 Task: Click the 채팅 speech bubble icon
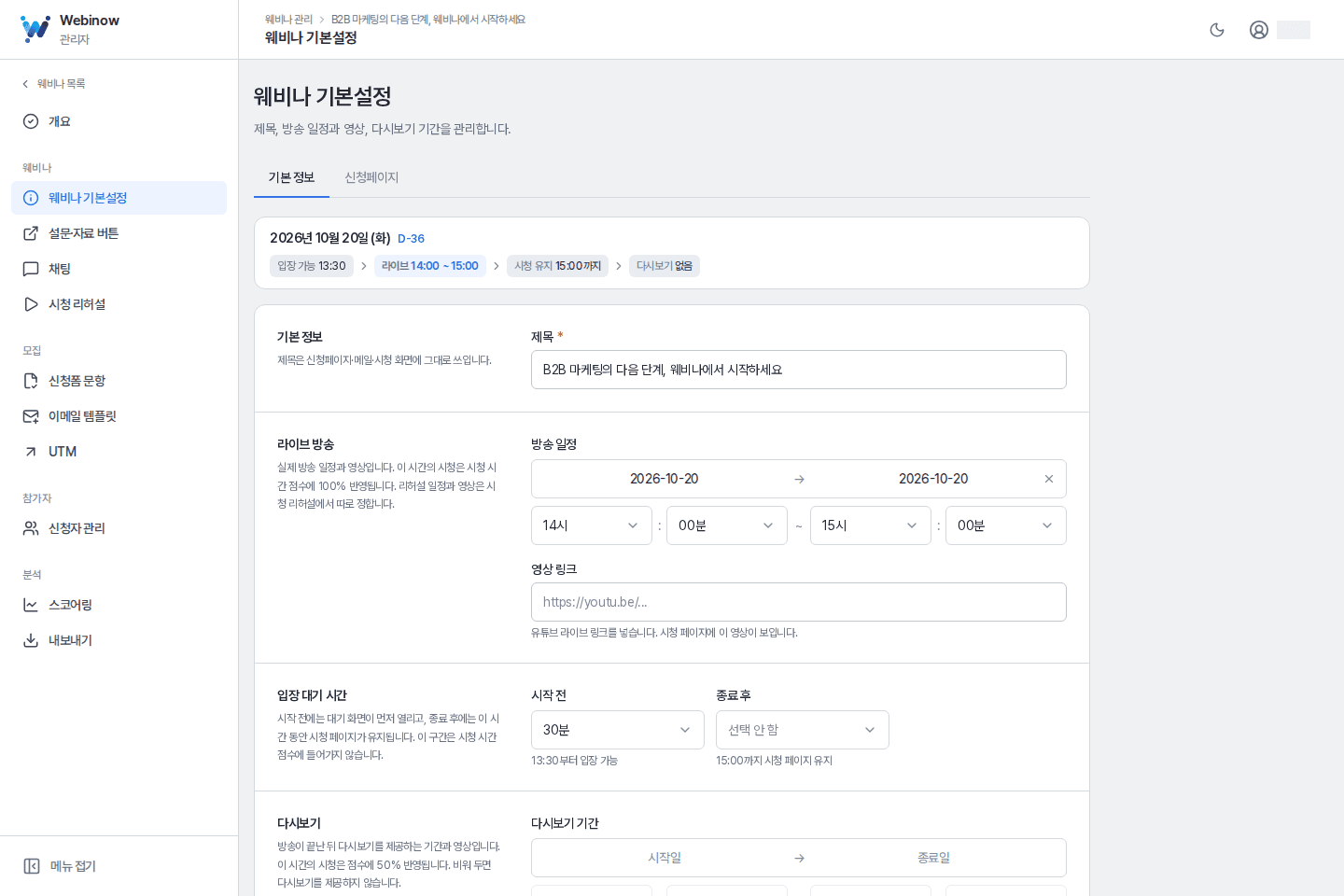(31, 269)
